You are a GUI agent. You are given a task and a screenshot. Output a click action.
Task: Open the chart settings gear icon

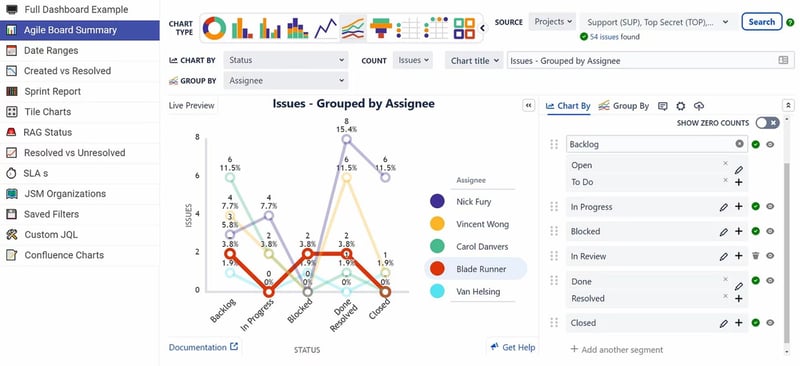(x=681, y=106)
